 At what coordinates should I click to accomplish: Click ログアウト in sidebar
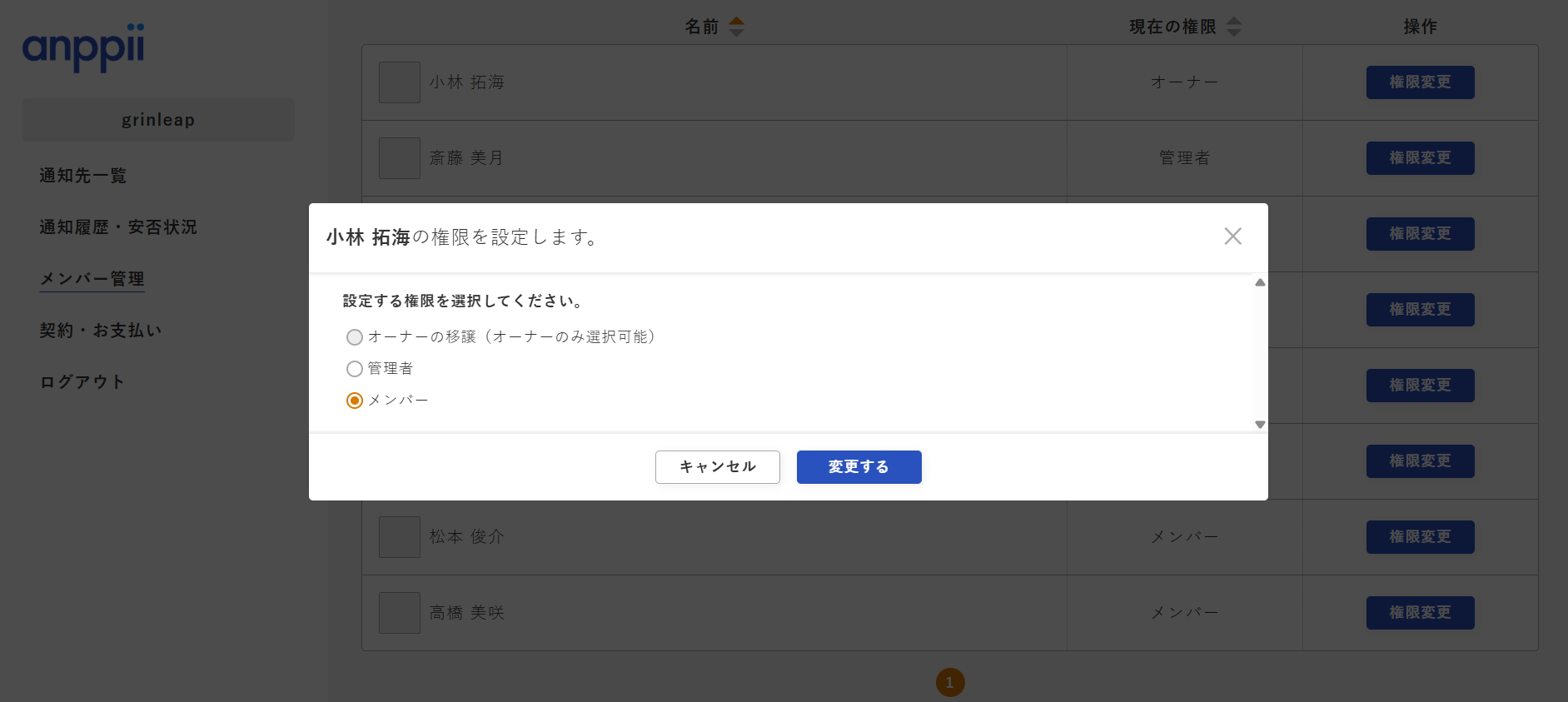(82, 382)
